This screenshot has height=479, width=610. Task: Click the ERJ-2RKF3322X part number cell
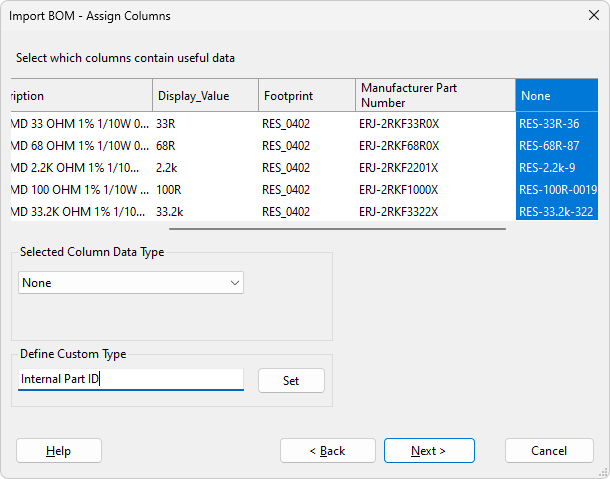coord(399,212)
